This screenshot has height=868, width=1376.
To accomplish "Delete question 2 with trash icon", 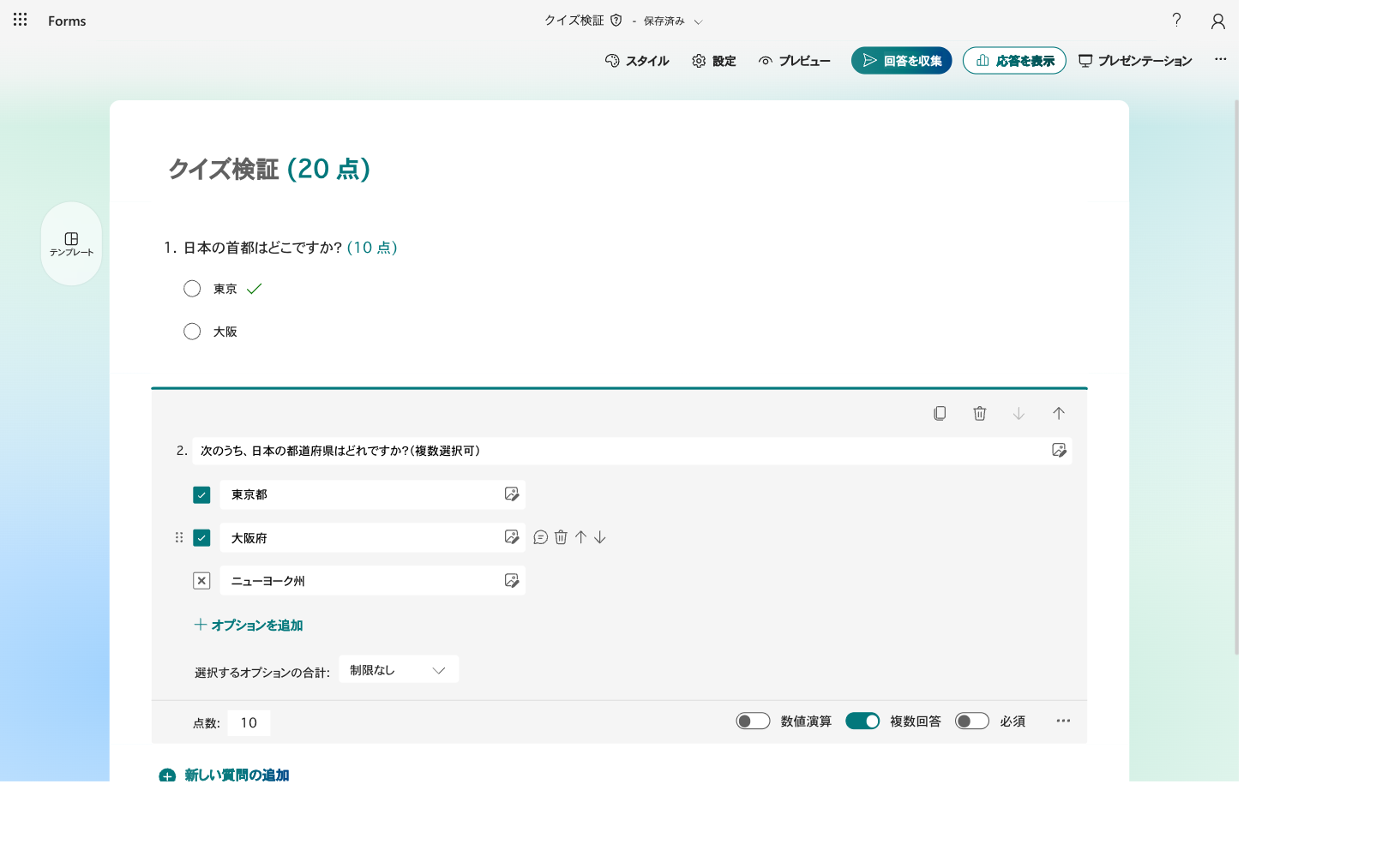I will click(x=979, y=414).
